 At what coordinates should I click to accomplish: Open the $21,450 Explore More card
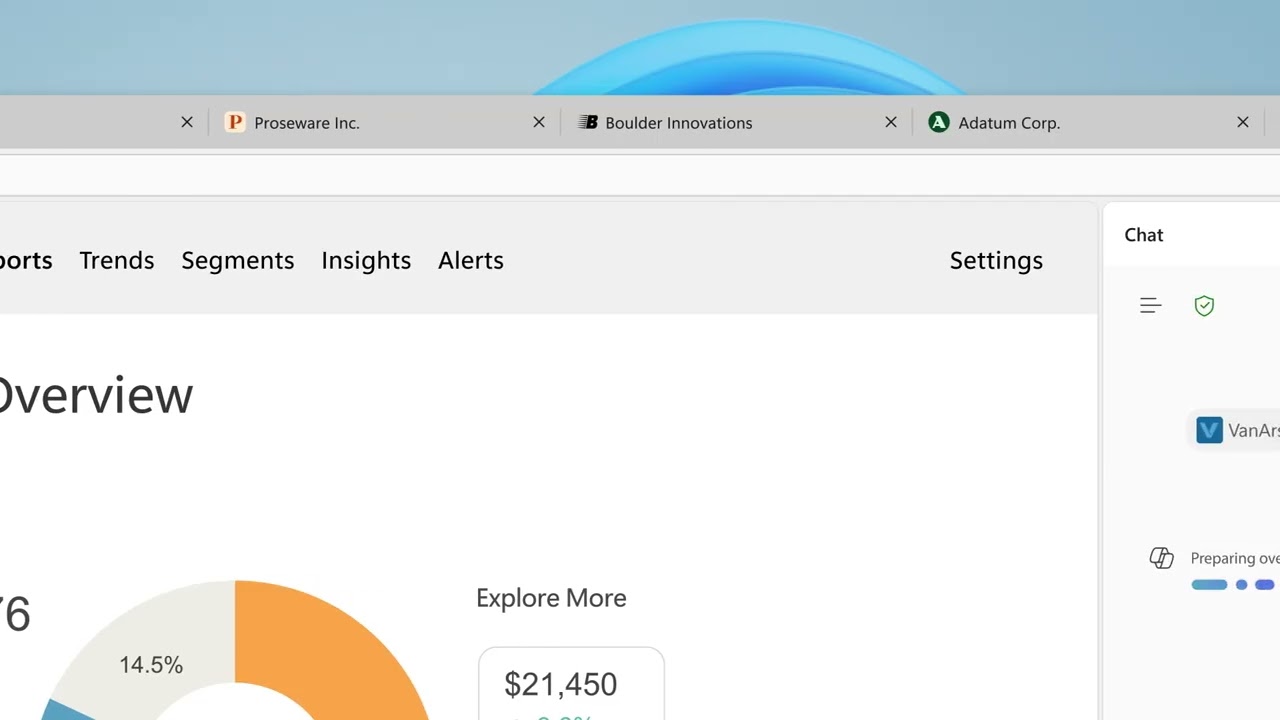point(571,685)
